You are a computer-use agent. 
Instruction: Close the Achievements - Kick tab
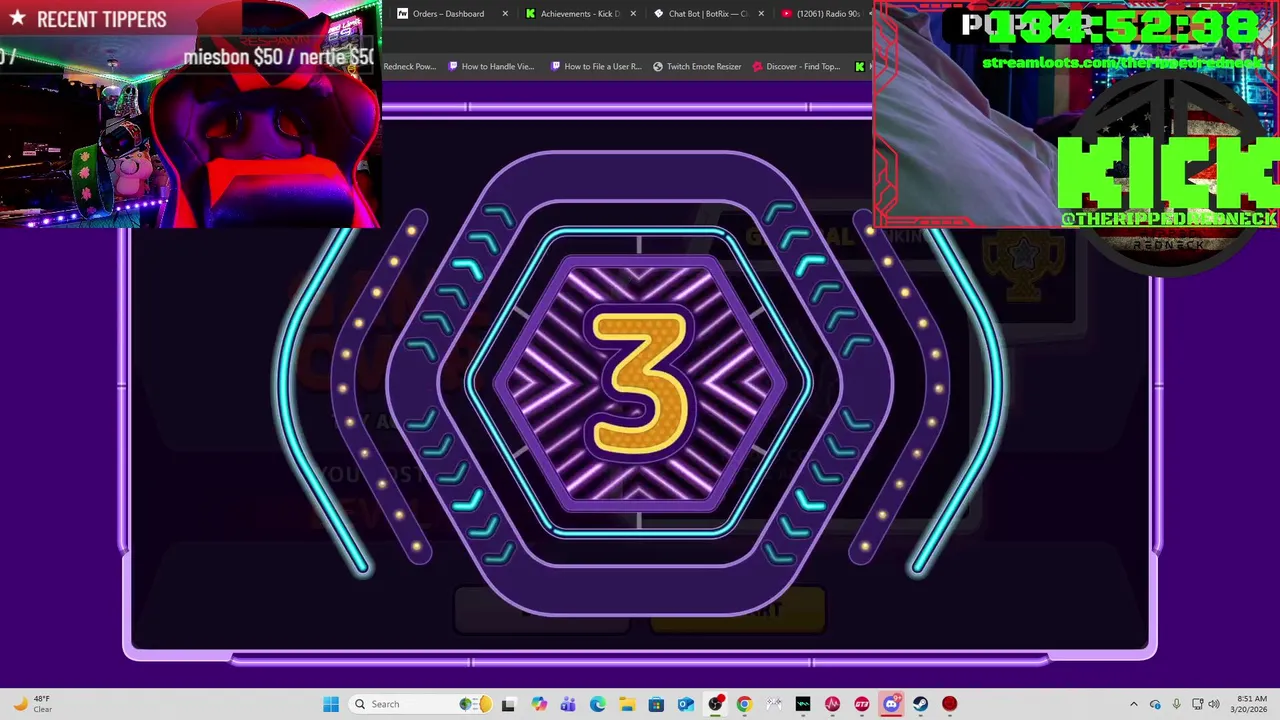(633, 14)
